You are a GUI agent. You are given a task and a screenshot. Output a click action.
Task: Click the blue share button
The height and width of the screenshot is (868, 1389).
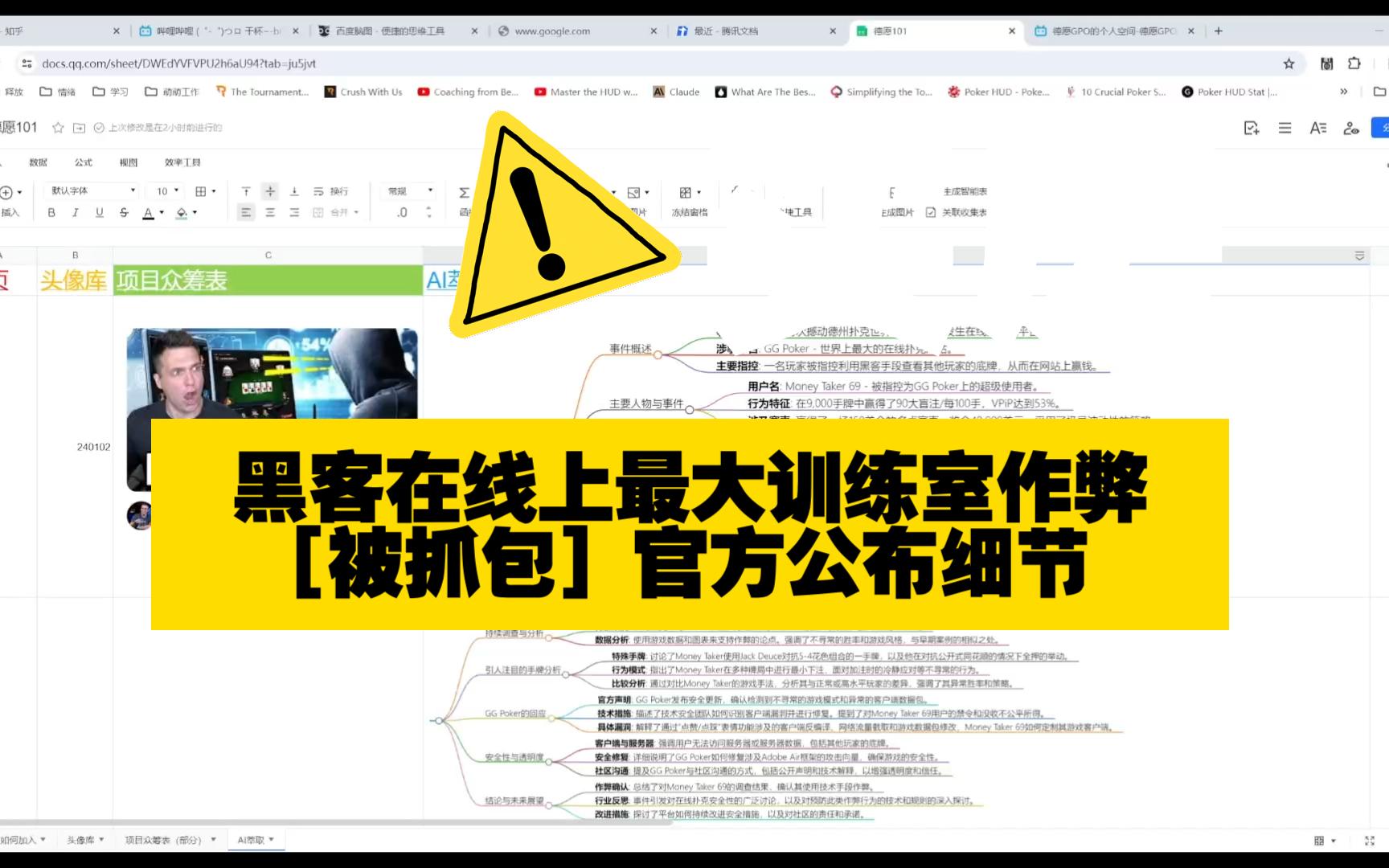[x=1381, y=128]
